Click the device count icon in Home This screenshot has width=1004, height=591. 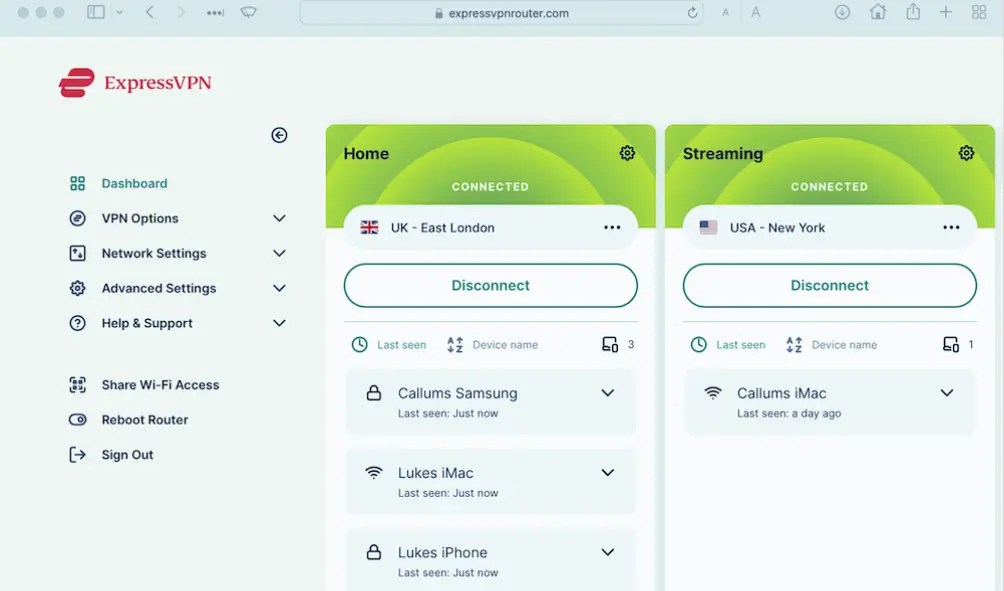(610, 344)
